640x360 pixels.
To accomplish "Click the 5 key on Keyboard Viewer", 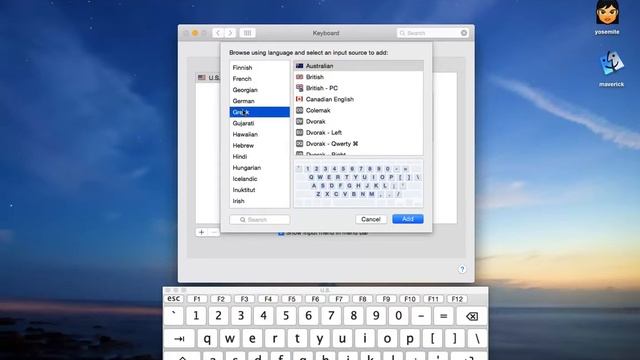I will 286,316.
